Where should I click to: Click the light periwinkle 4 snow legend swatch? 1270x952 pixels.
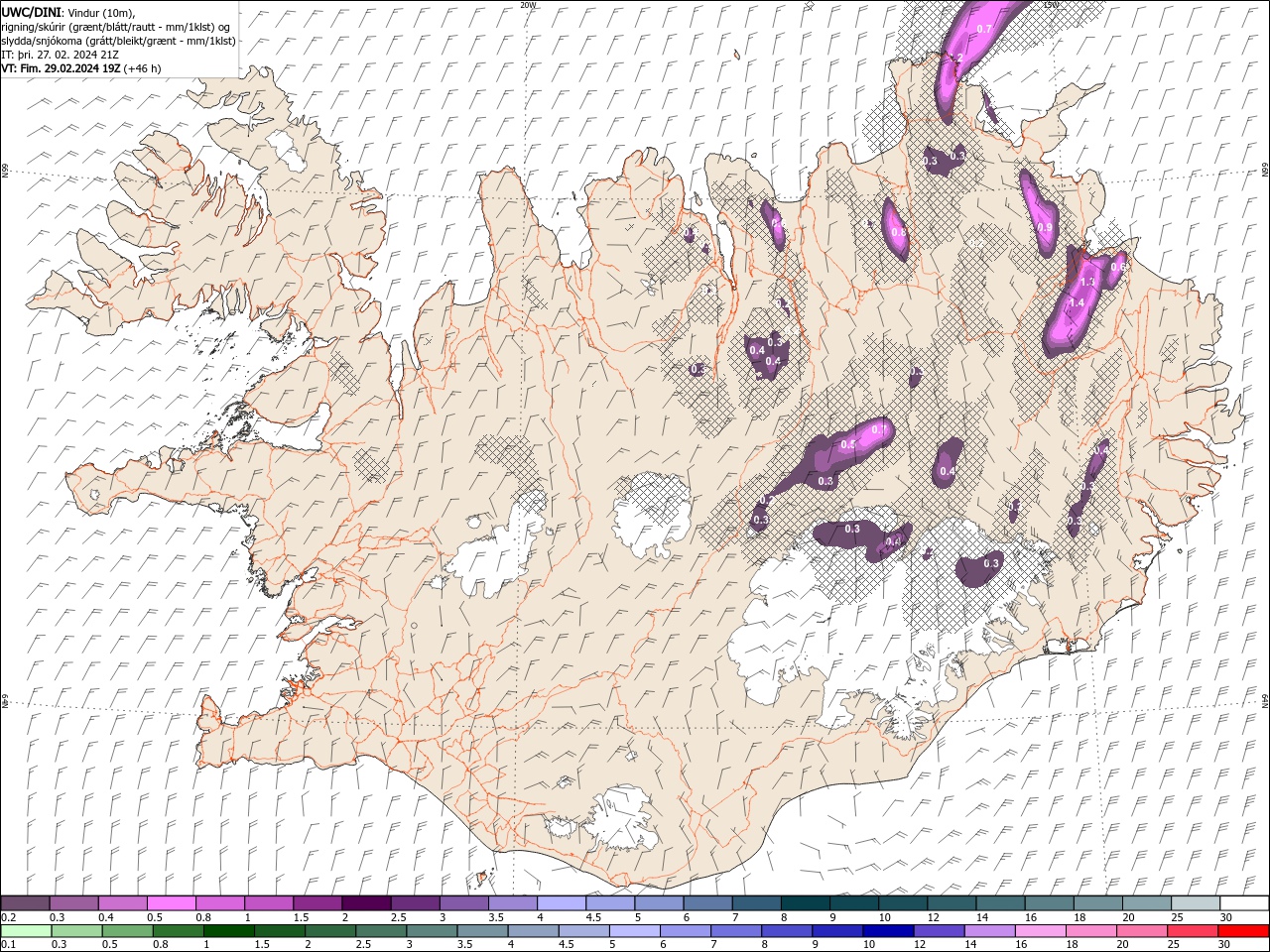click(562, 903)
